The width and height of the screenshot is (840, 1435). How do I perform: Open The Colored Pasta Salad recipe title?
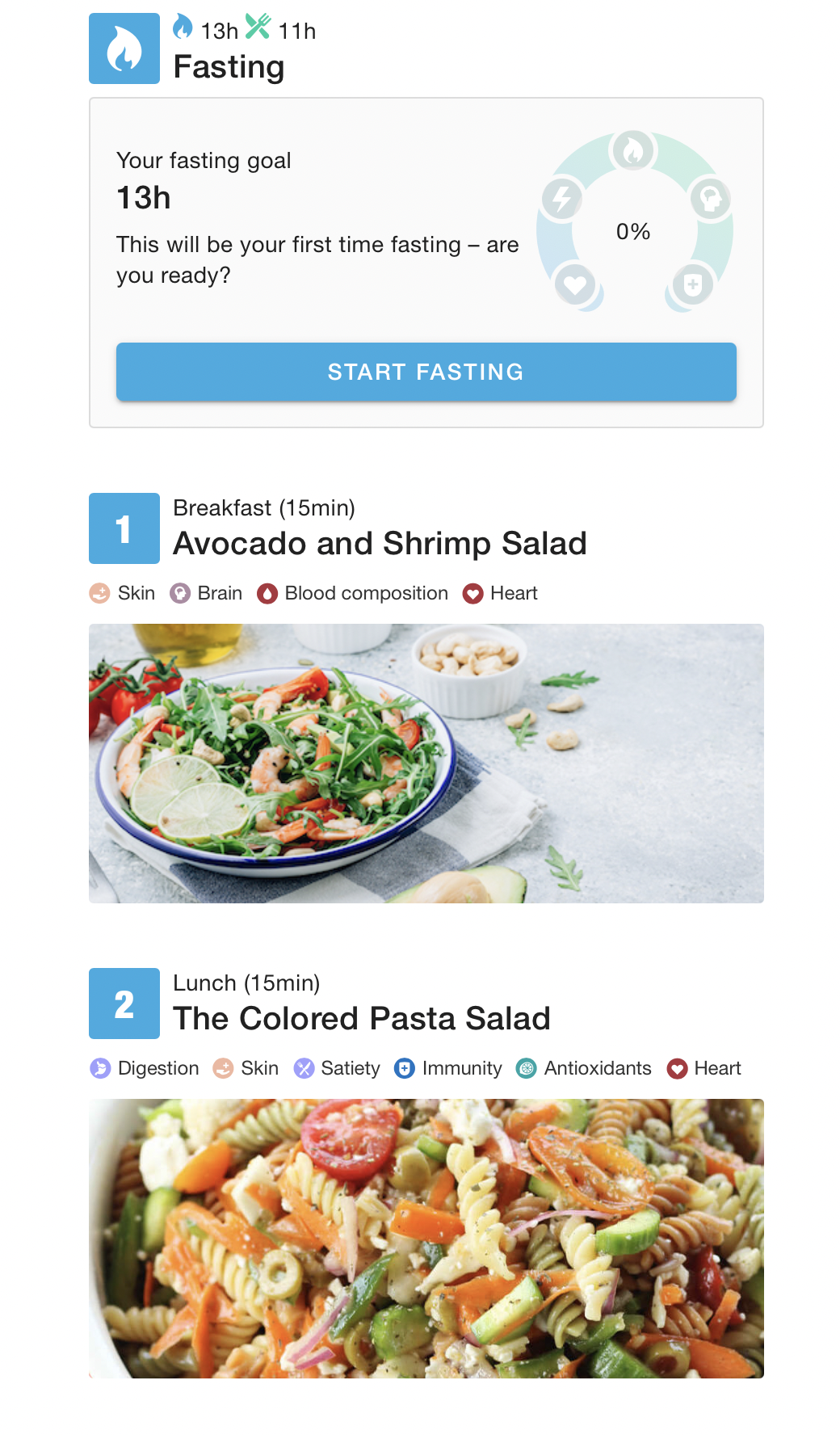pyautogui.click(x=362, y=1019)
